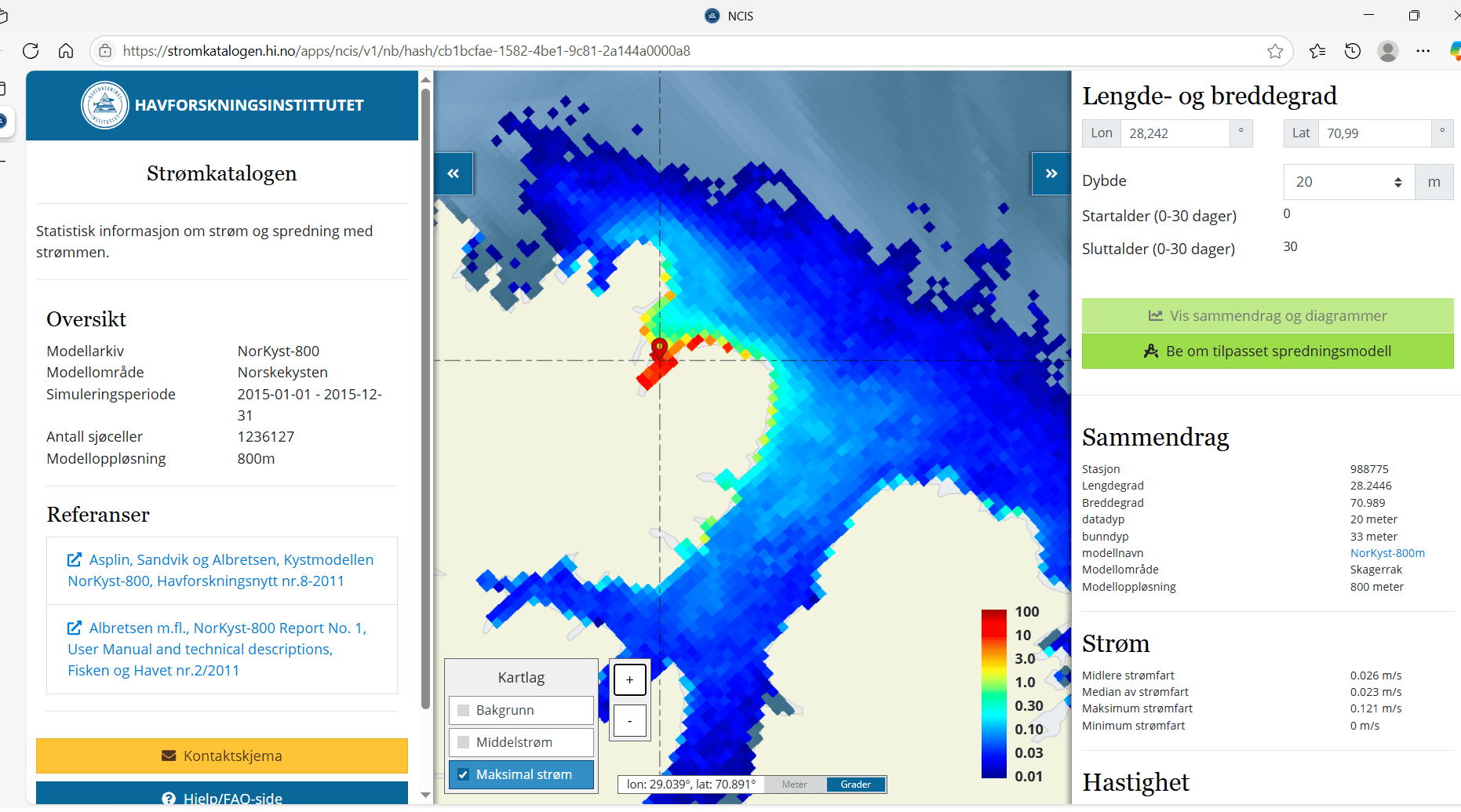Open browser settings ellipsis menu
Image resolution: width=1461 pixels, height=812 pixels.
tap(1423, 51)
